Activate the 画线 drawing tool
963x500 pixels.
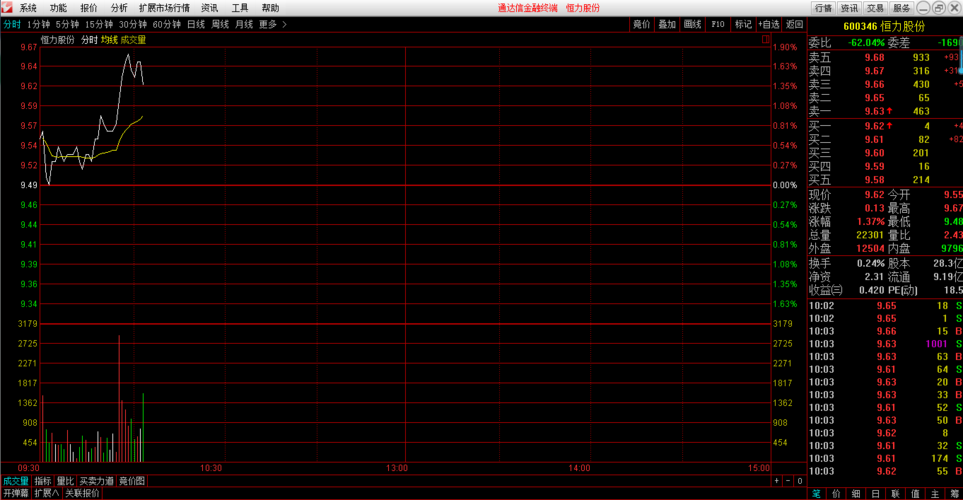(x=693, y=25)
